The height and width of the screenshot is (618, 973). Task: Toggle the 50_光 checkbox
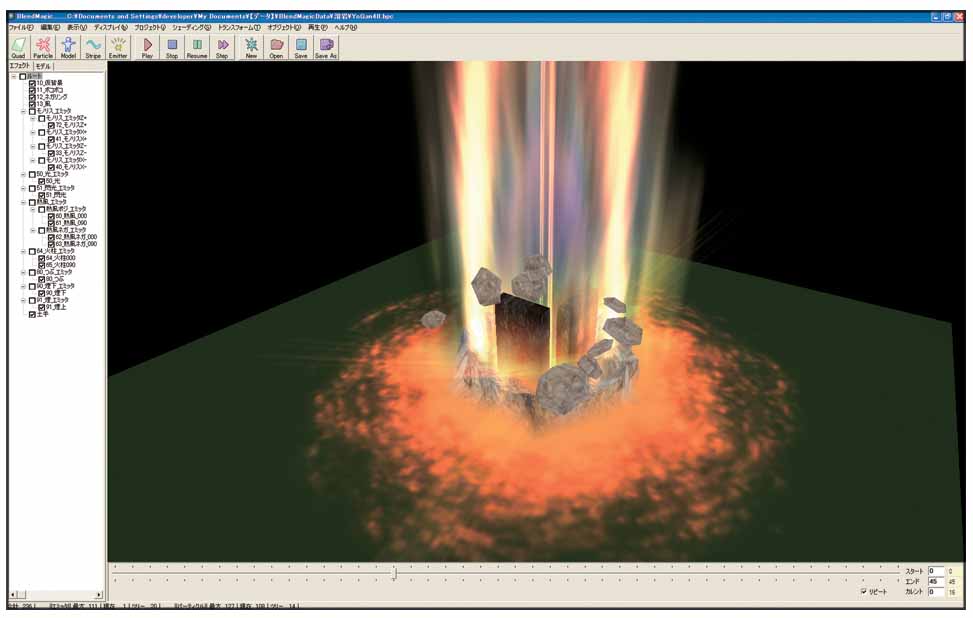tap(42, 181)
